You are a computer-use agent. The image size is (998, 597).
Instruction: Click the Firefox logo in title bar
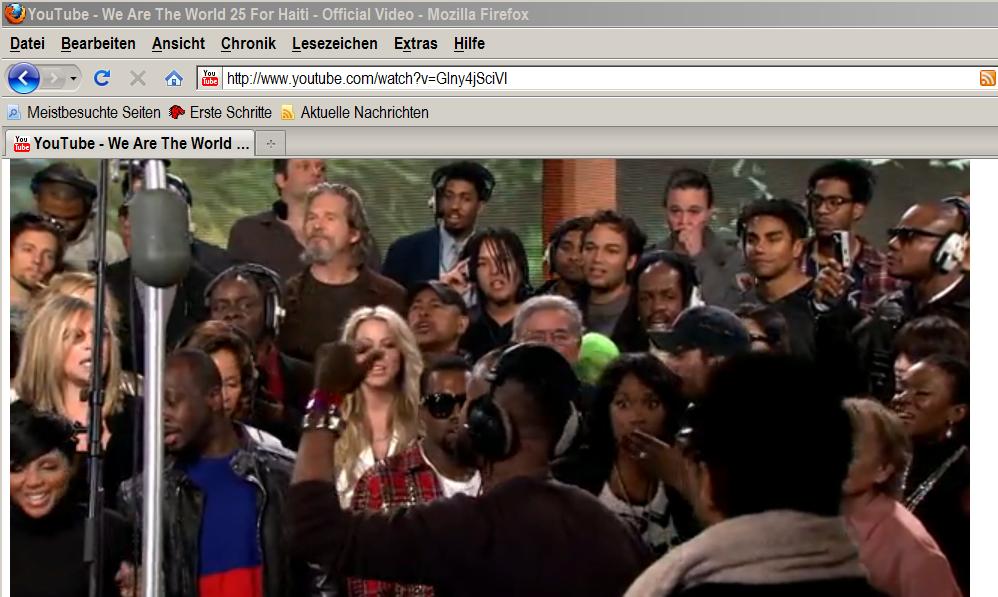coord(15,13)
